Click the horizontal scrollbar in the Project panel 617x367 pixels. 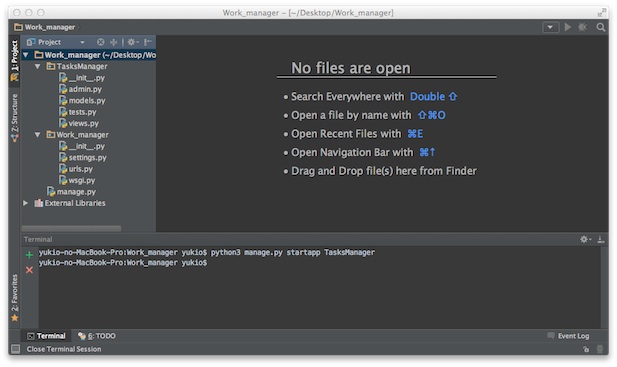(x=71, y=228)
